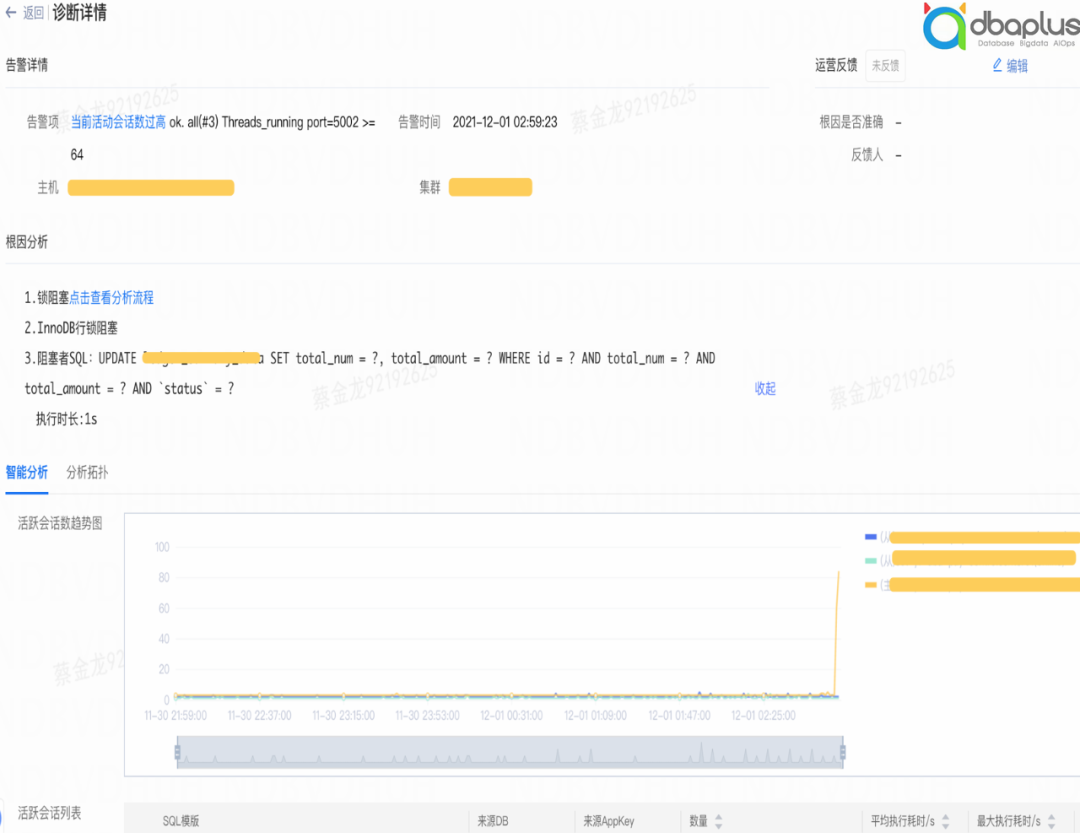Viewport: 1080px width, 833px height.
Task: Open 当前活动会话数过高 alert link
Action: point(118,122)
